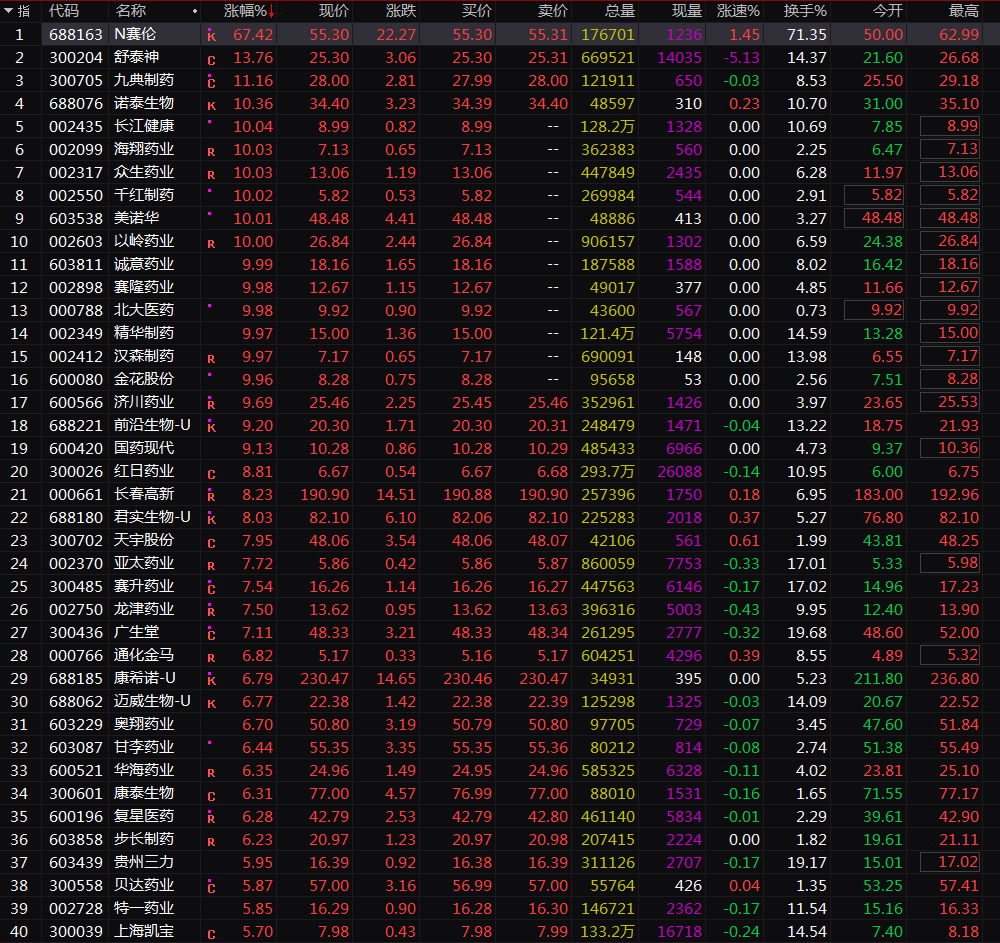Click the C marker icon on 天宇股份 row
Image resolution: width=1000 pixels, height=943 pixels.
tap(211, 543)
